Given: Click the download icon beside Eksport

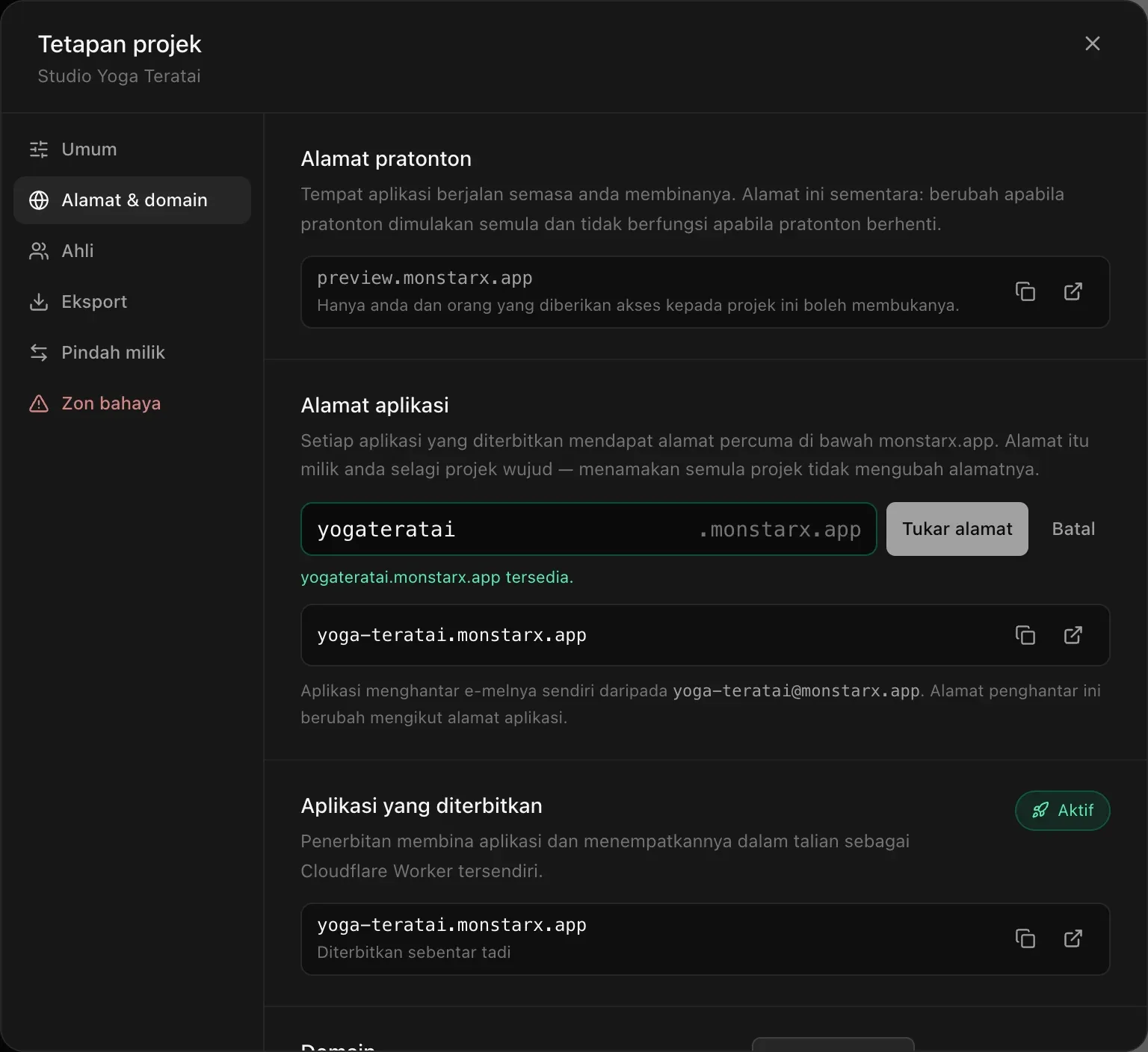Looking at the screenshot, I should click(39, 302).
